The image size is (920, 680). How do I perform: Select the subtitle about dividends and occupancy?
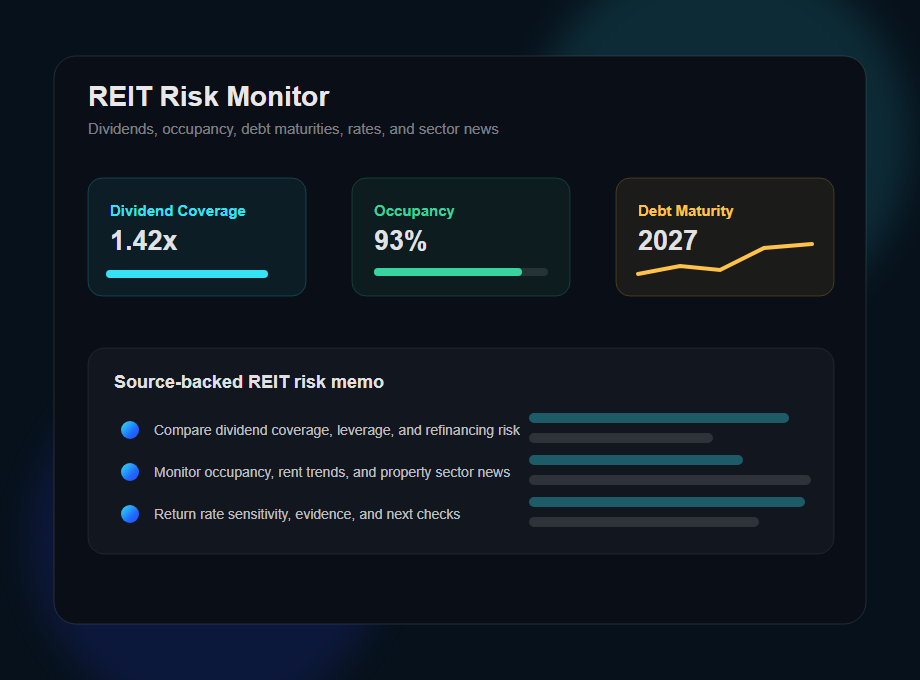[x=293, y=129]
